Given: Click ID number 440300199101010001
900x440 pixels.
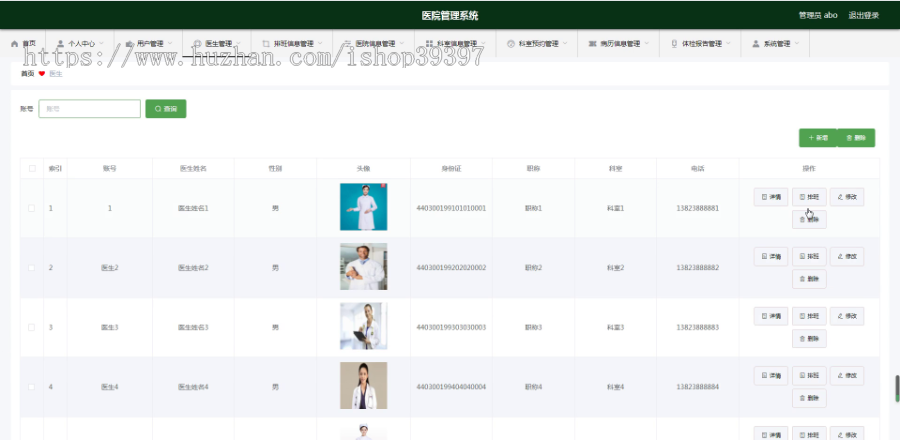Looking at the screenshot, I should 451,208.
